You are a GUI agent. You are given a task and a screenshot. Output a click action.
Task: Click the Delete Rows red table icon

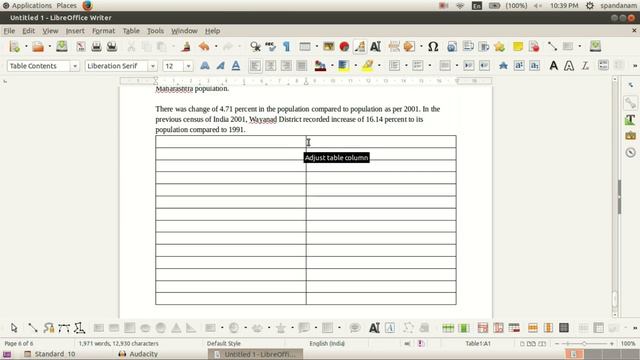pos(483,328)
